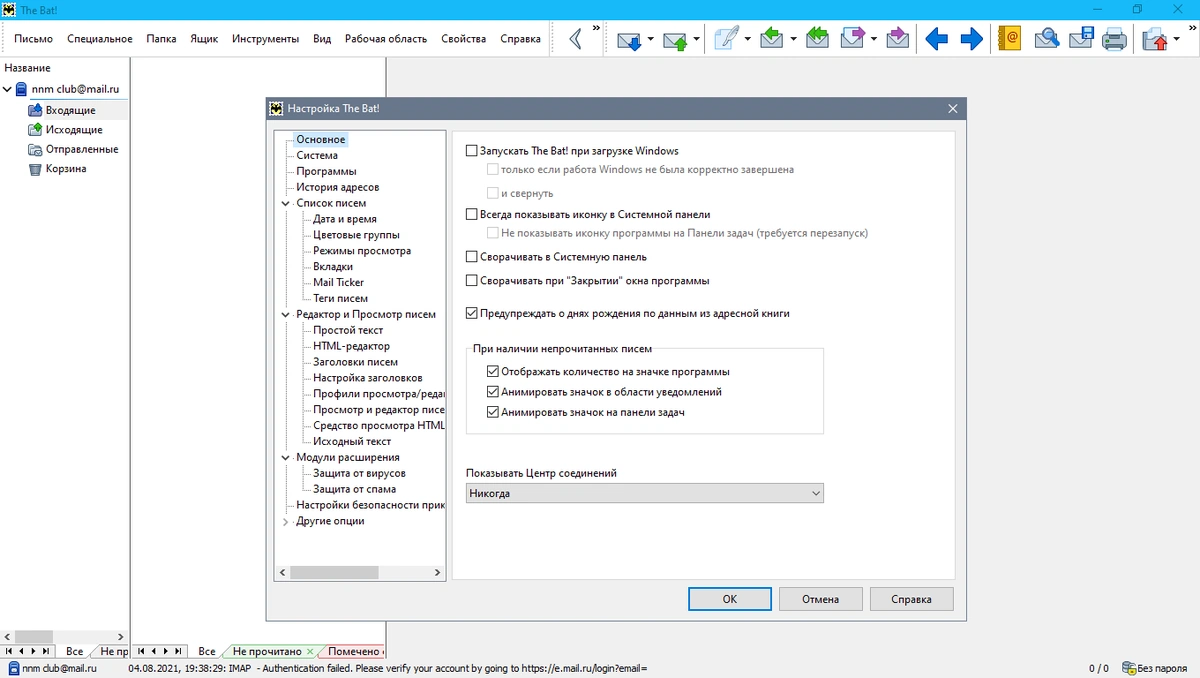Click the send queued mail icon
The height and width of the screenshot is (678, 1200).
(676, 40)
